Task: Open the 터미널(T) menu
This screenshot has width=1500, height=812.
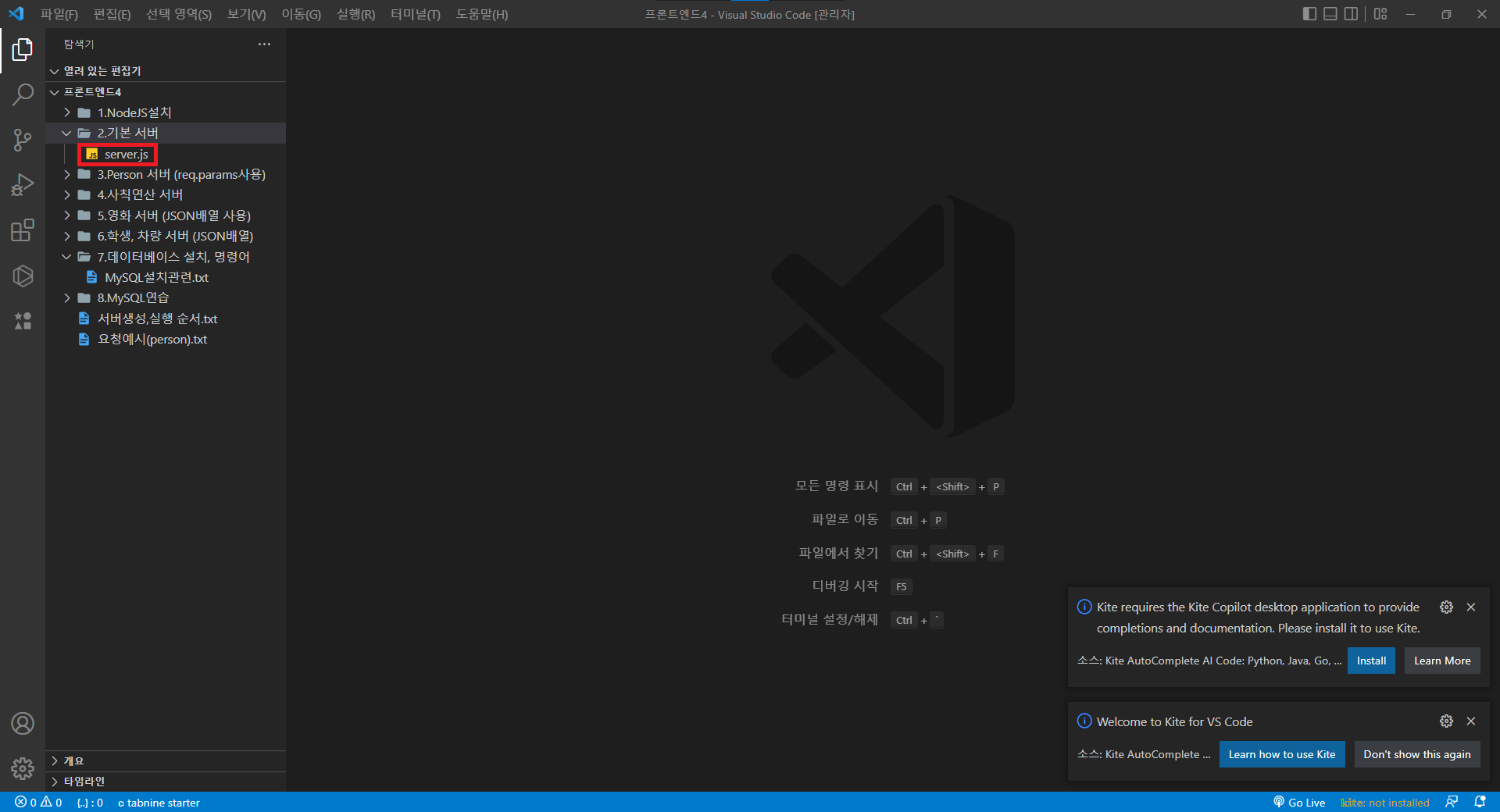Action: [416, 14]
